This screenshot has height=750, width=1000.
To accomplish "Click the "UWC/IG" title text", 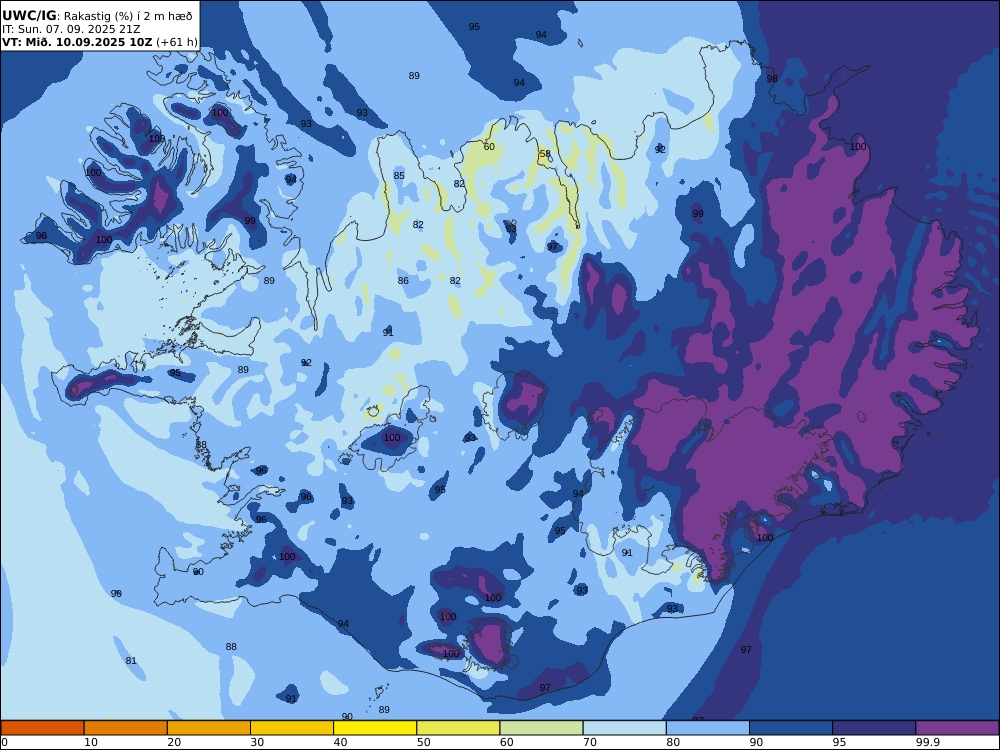I will [x=29, y=16].
